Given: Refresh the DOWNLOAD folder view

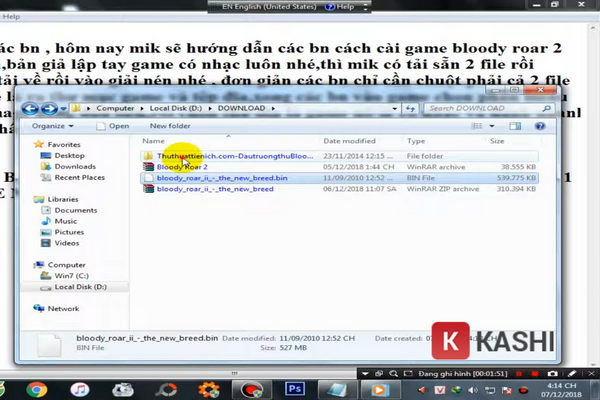Looking at the screenshot, I should tap(411, 109).
